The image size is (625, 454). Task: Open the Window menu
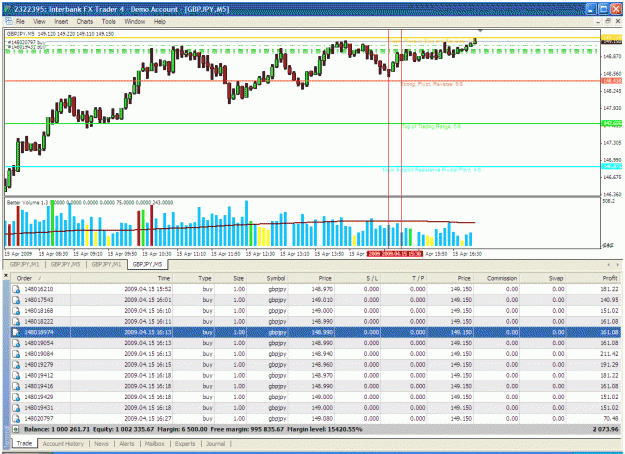(135, 22)
